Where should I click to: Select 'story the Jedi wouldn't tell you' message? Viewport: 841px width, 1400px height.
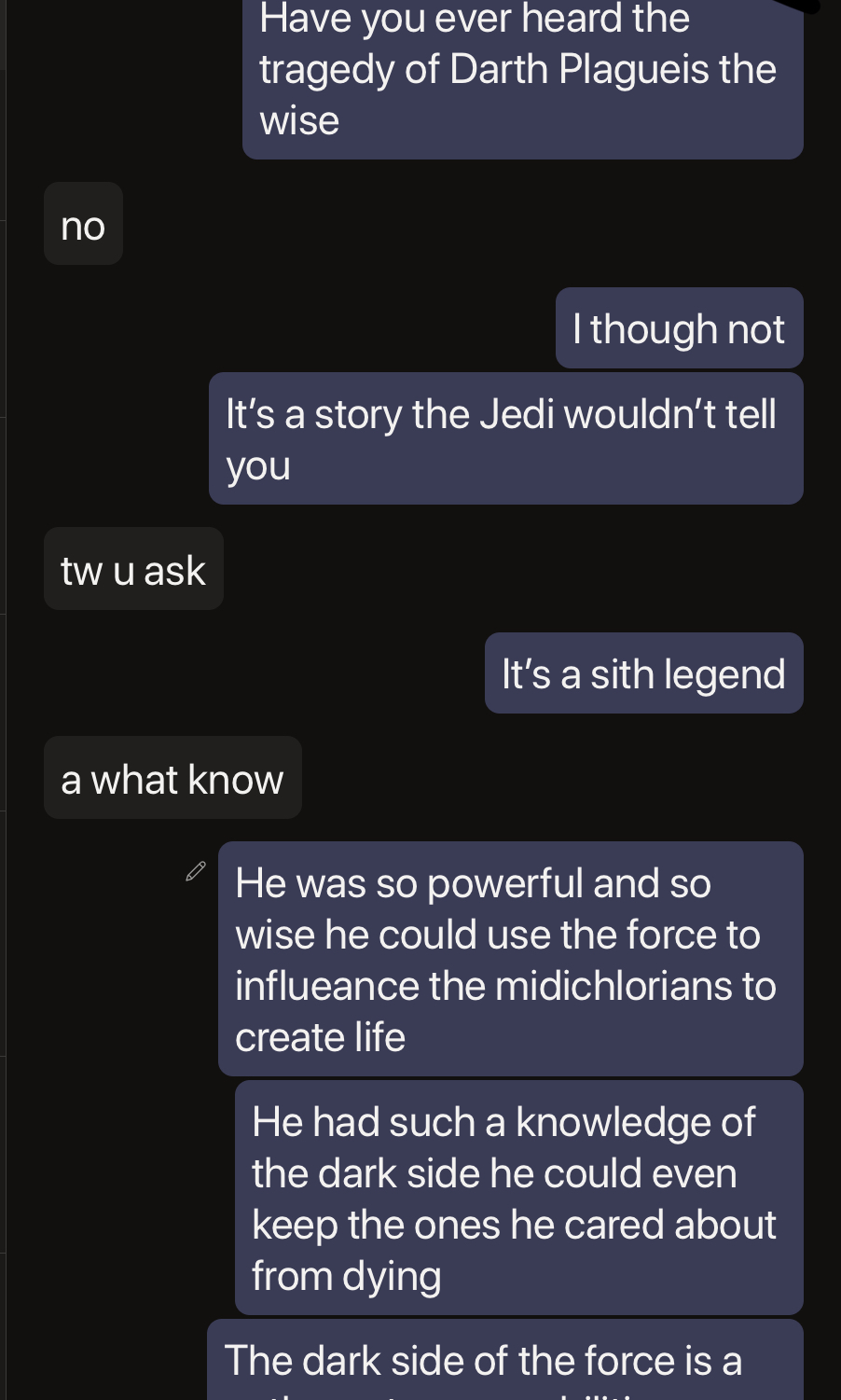coord(506,438)
